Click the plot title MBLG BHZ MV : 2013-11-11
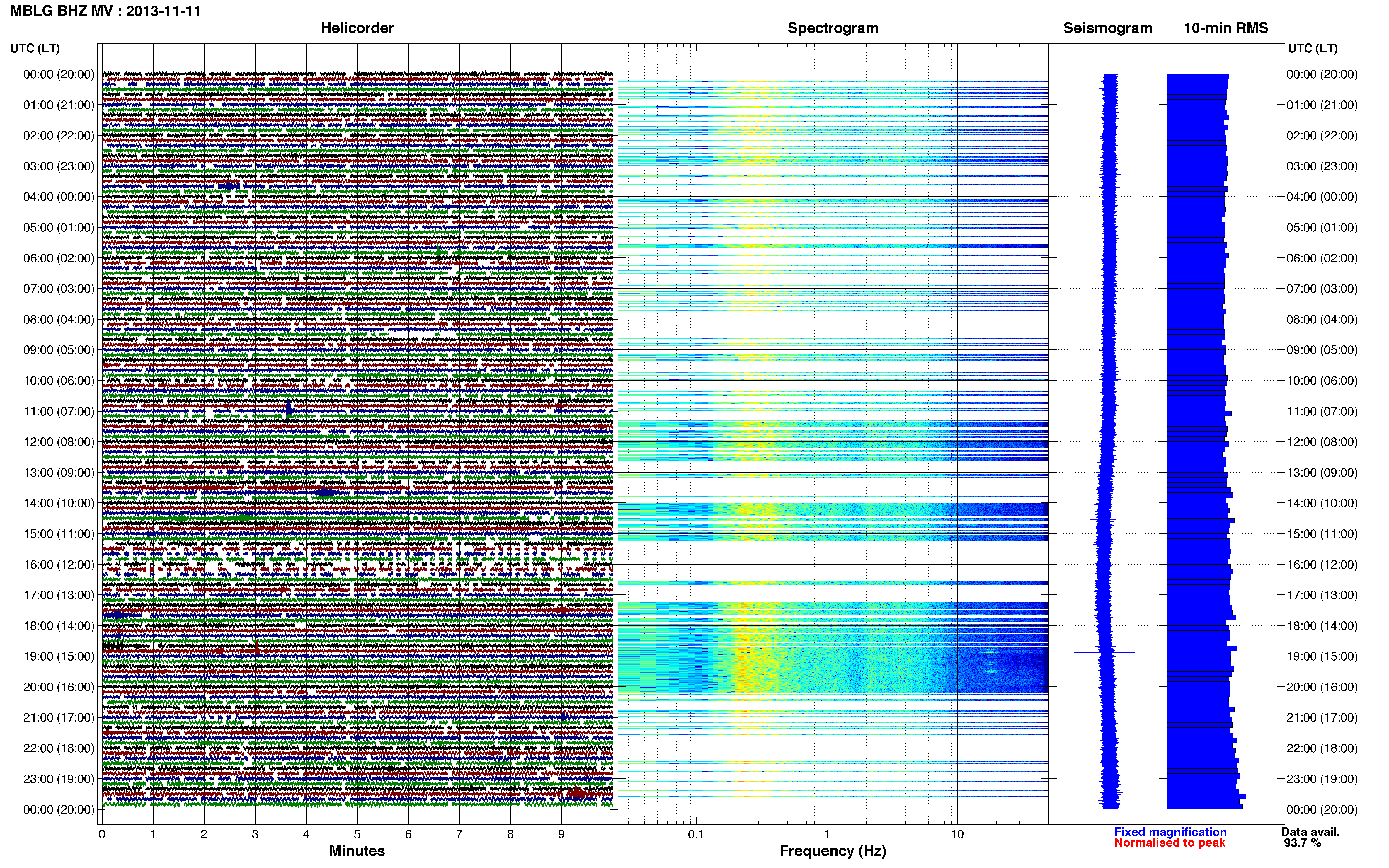Screen dimensions: 1389x868 click(x=106, y=11)
